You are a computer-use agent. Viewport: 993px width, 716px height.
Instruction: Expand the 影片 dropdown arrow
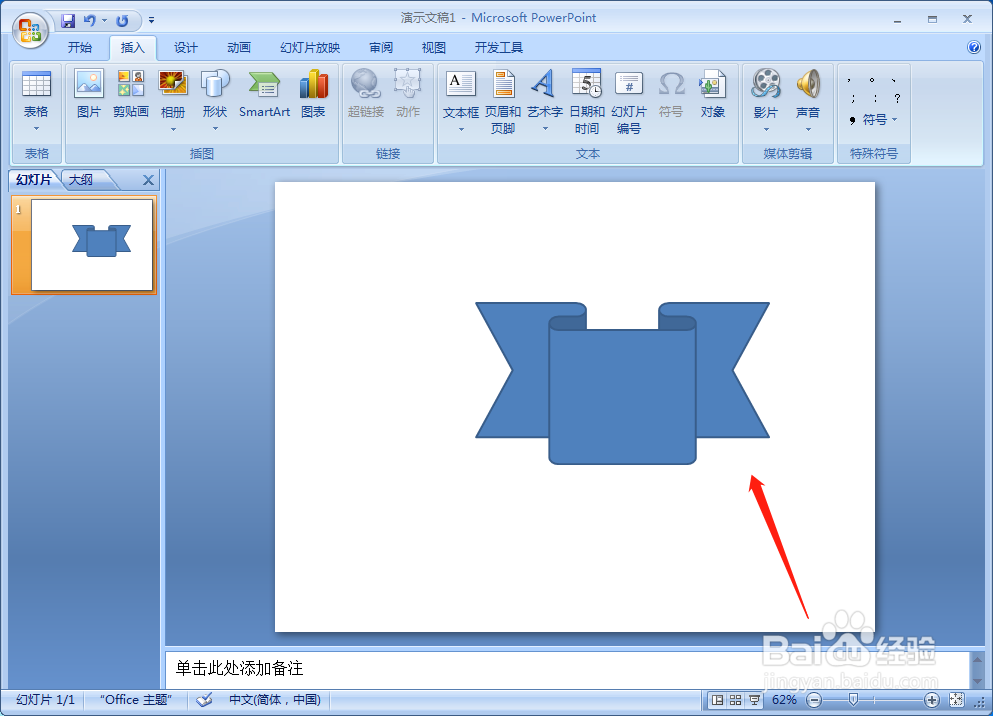coord(766,129)
